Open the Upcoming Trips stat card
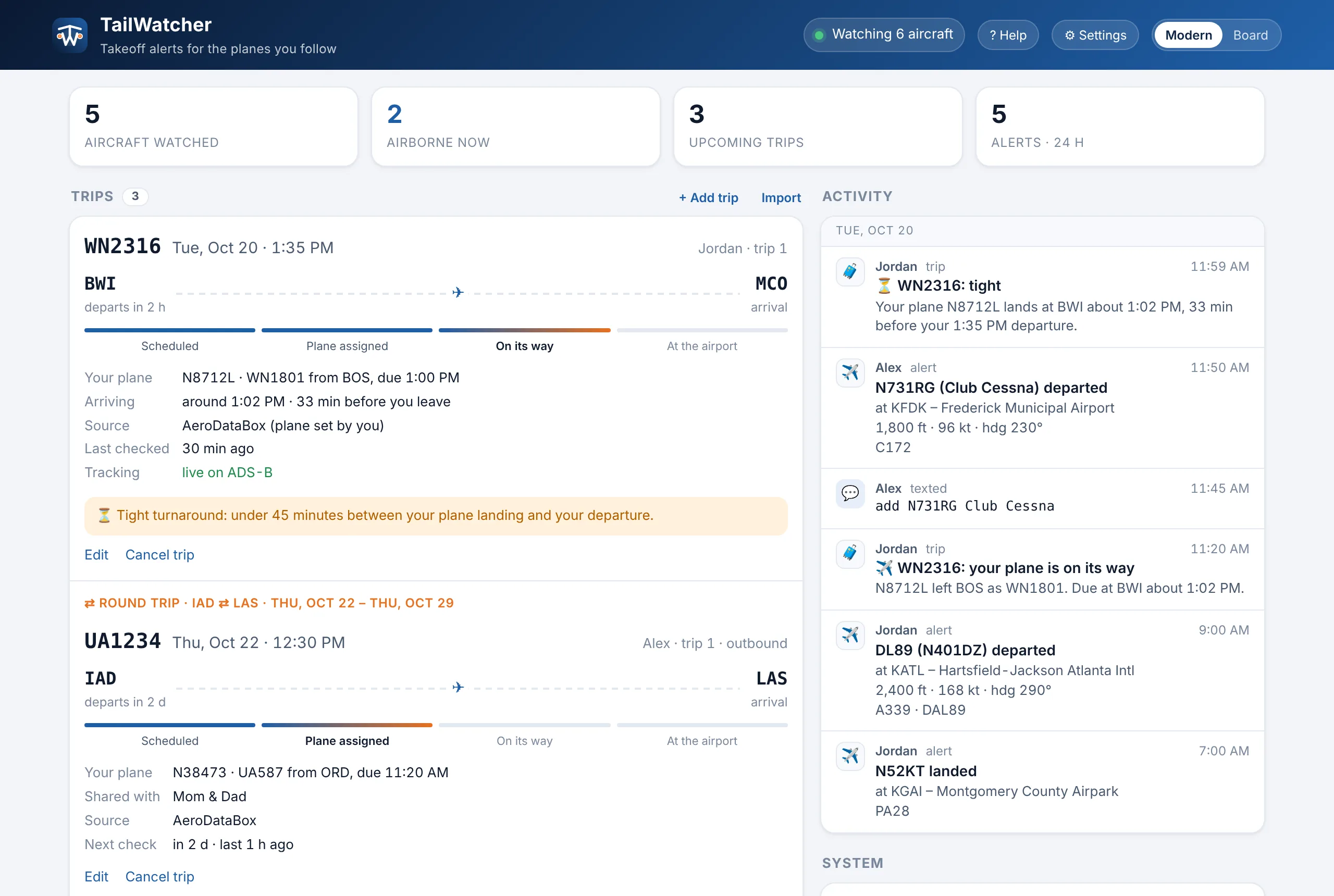Screen dimensions: 1334x896 pyautogui.click(x=818, y=127)
